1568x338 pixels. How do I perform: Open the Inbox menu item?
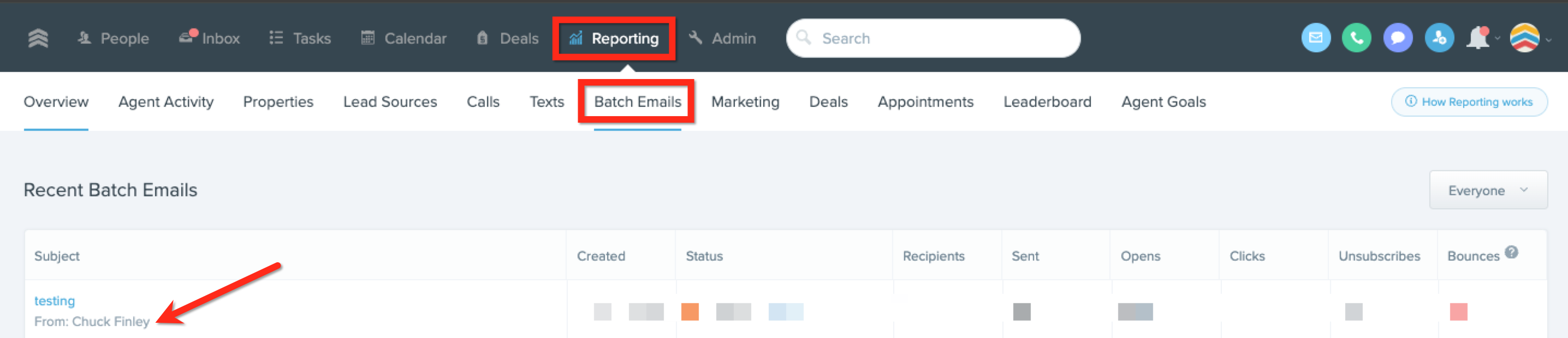(x=210, y=38)
